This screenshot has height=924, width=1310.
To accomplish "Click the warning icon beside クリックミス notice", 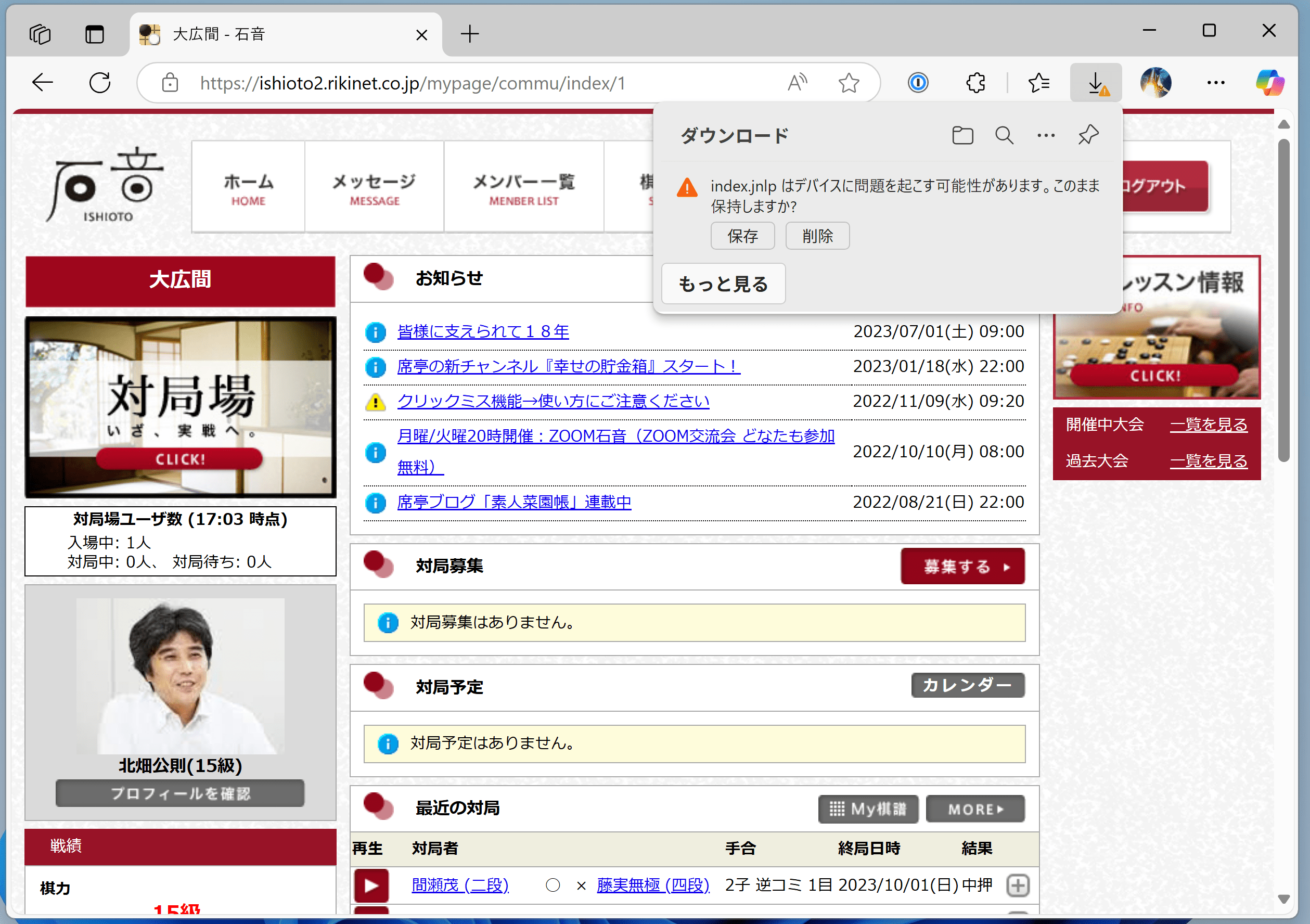I will click(375, 401).
